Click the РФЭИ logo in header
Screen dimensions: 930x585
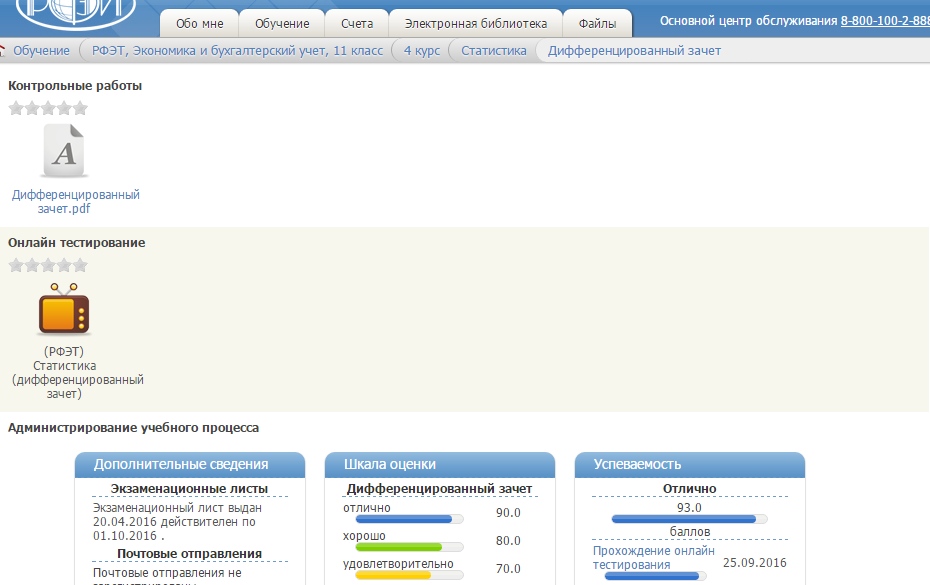[x=76, y=15]
